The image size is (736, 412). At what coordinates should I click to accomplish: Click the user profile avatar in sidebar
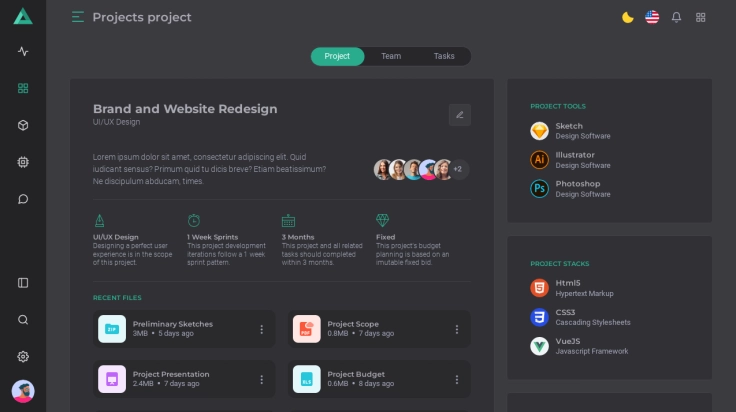(23, 392)
